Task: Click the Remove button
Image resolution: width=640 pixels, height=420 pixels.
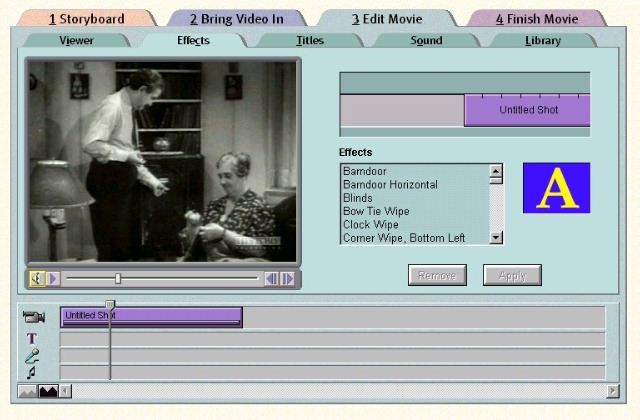Action: click(x=437, y=275)
